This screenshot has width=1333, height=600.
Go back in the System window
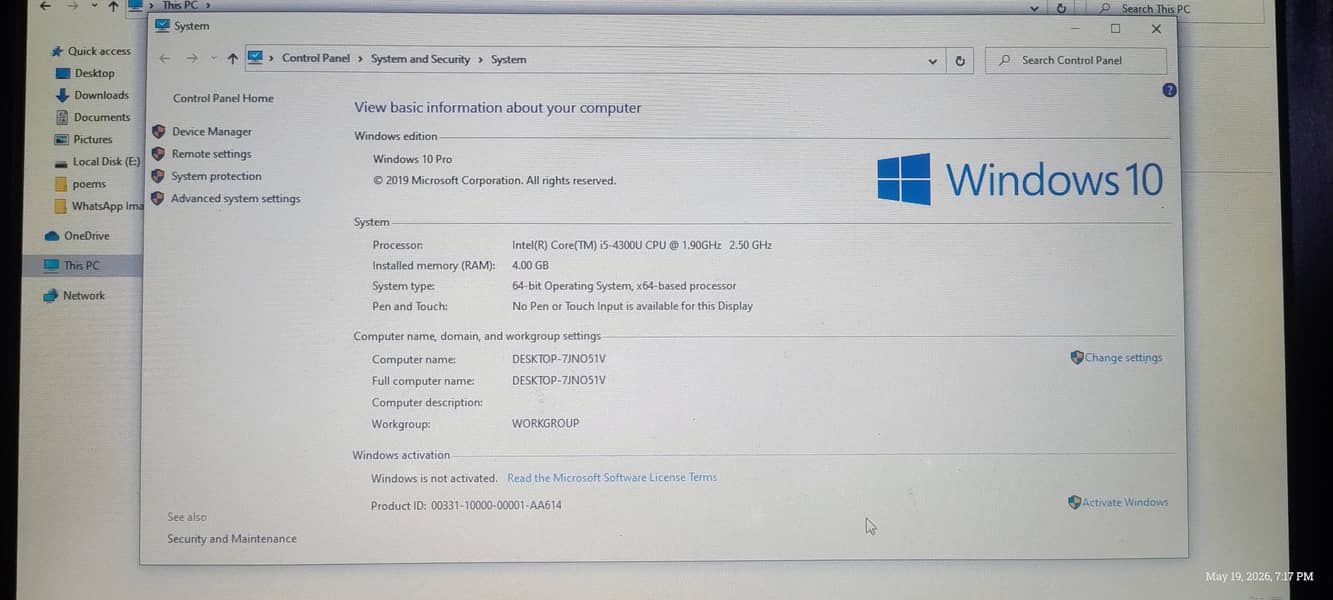click(x=165, y=58)
